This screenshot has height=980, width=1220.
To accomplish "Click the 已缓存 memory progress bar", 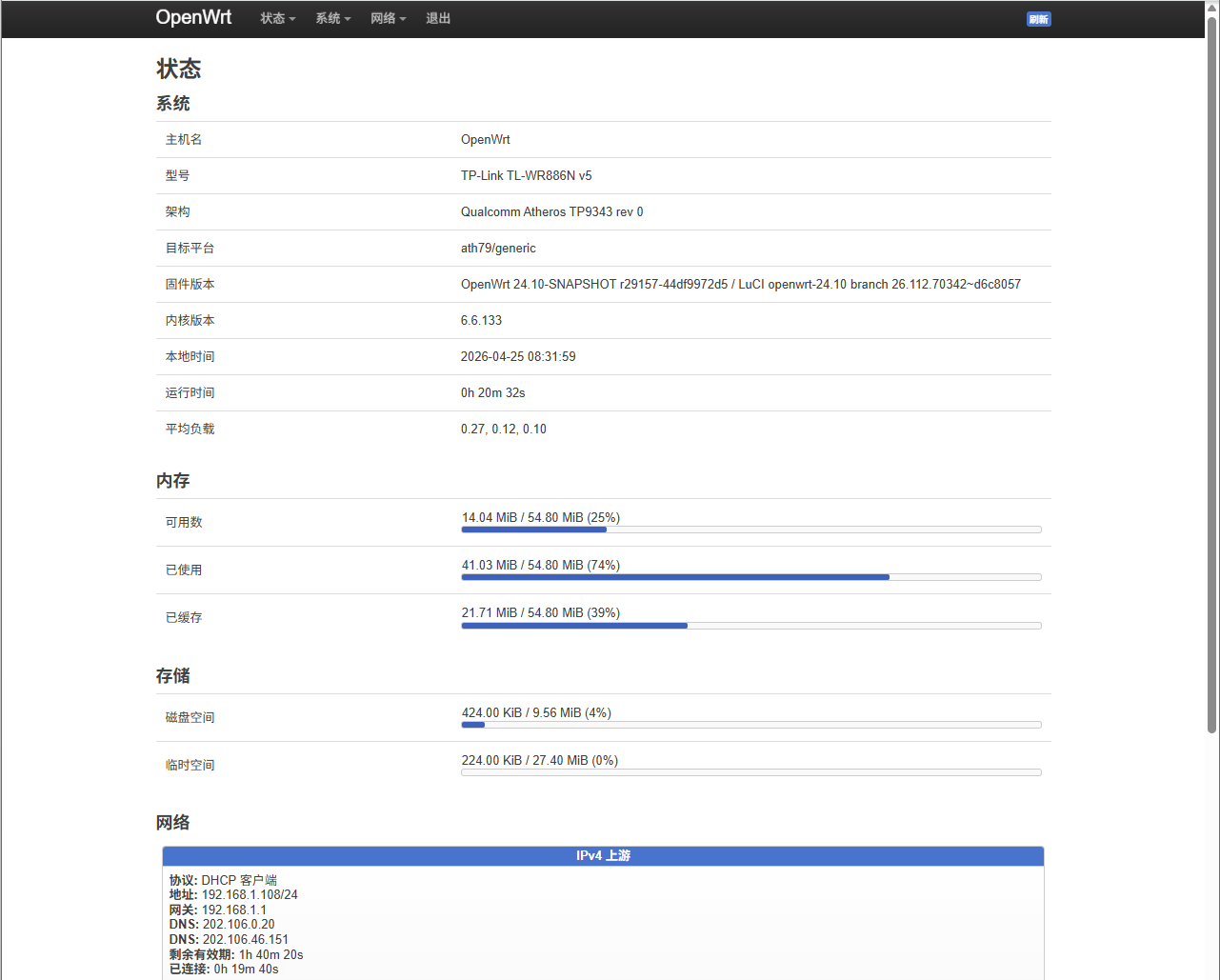I will click(751, 626).
